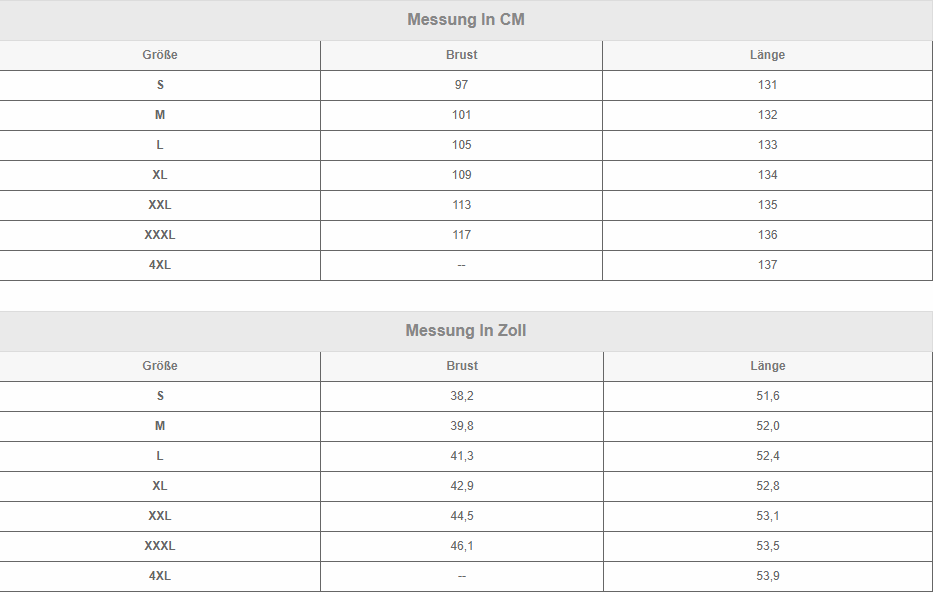Select the Brust value 41,3 for size L
This screenshot has width=933, height=593.
point(462,456)
